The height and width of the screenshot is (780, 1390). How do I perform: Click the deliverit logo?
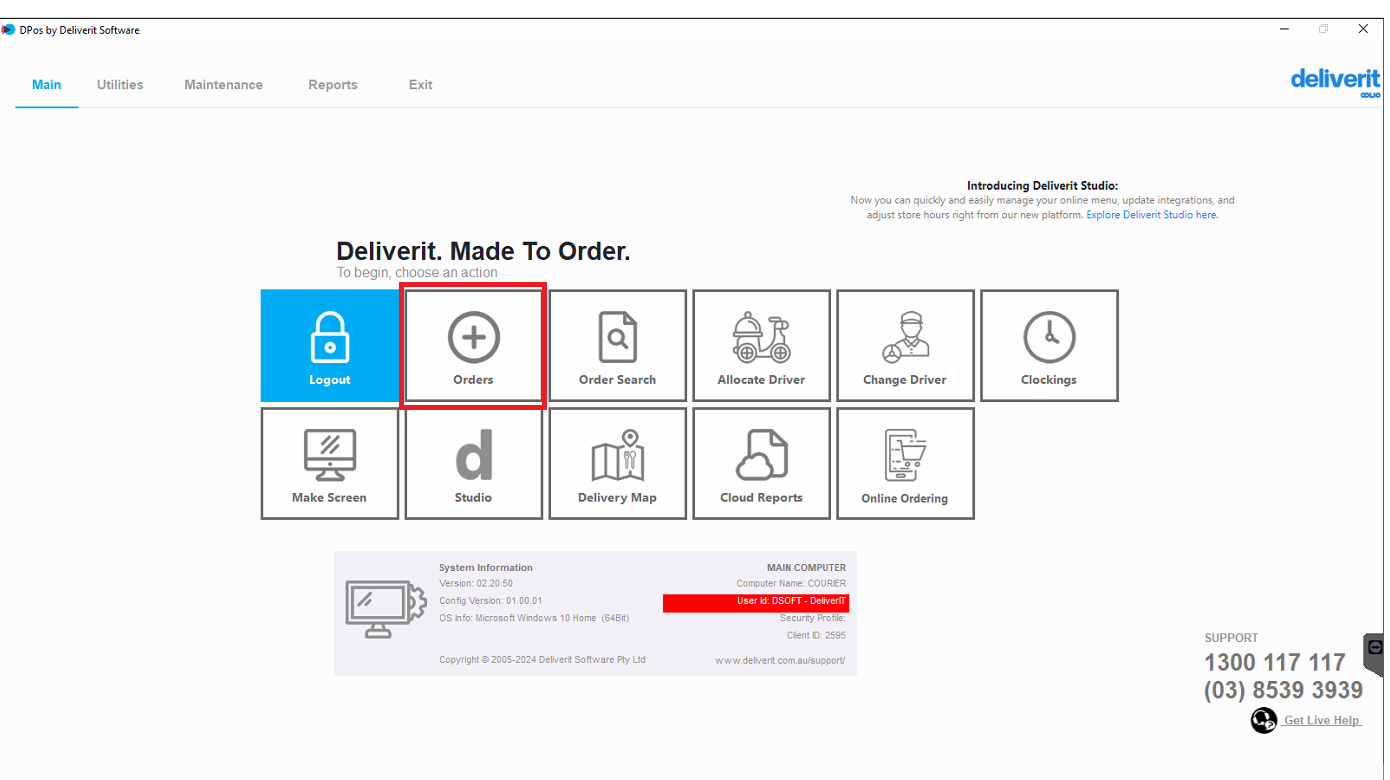pos(1335,81)
